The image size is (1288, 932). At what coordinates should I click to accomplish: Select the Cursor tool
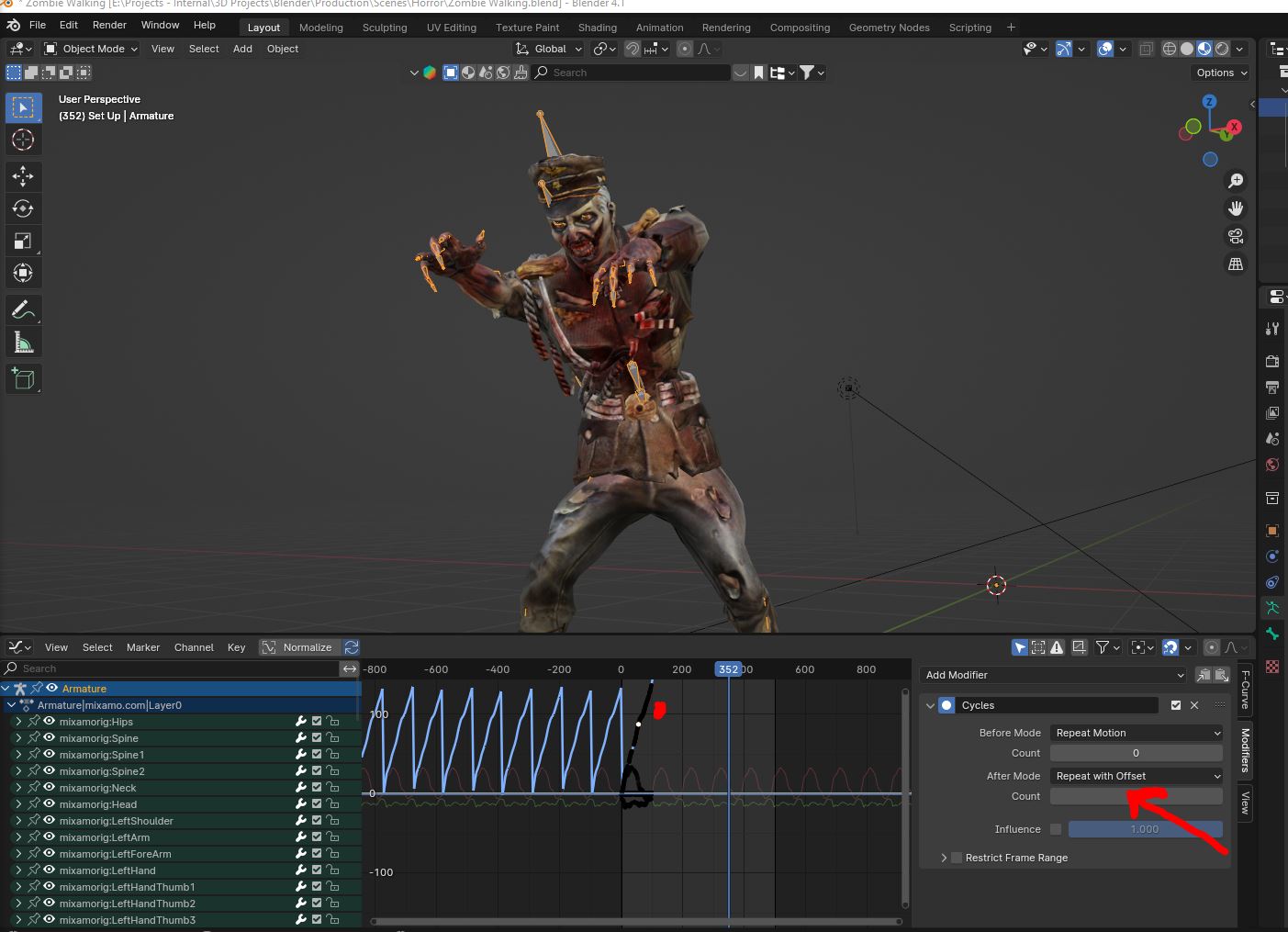pos(23,140)
